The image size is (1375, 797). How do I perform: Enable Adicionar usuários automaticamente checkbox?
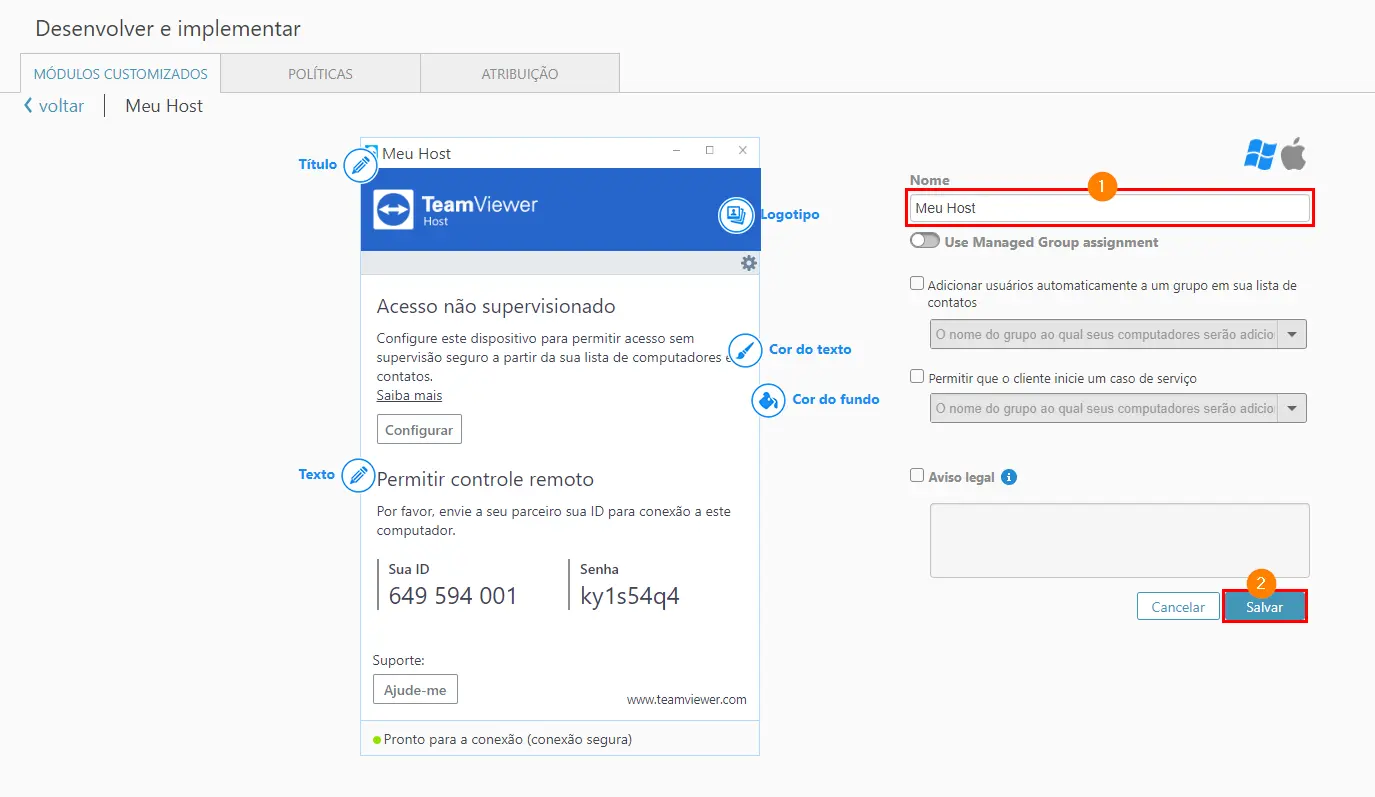click(917, 284)
